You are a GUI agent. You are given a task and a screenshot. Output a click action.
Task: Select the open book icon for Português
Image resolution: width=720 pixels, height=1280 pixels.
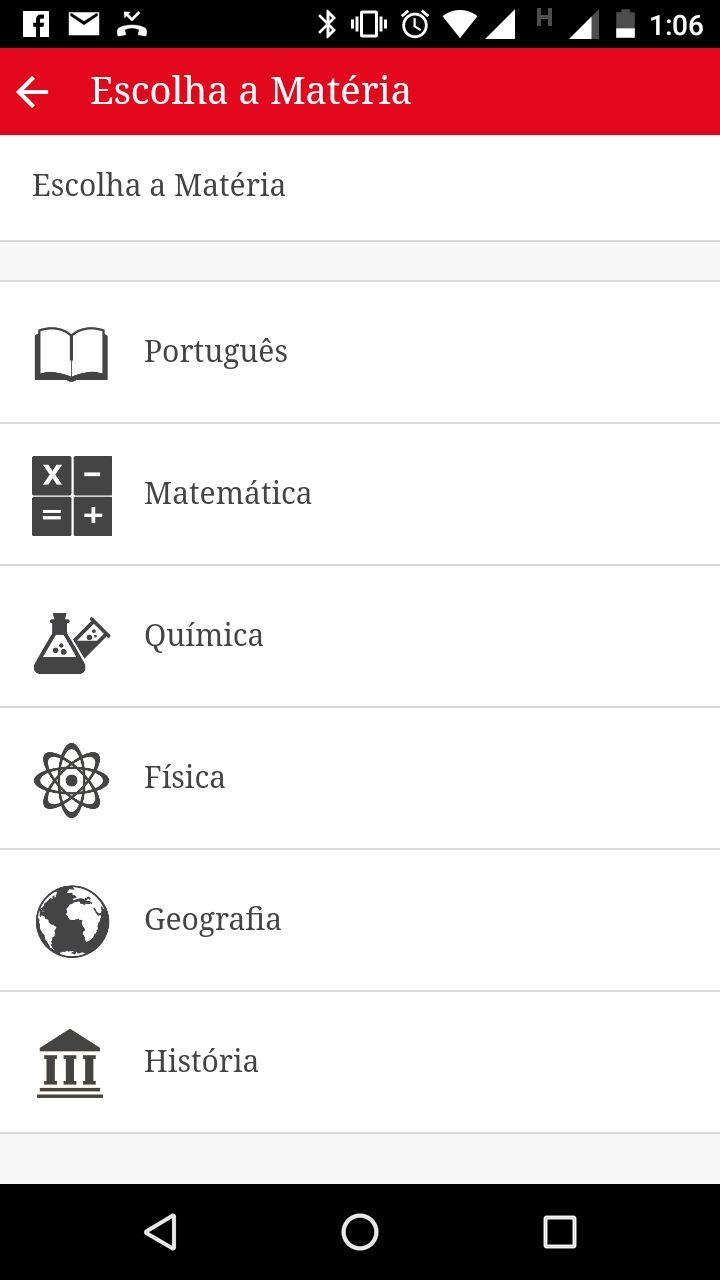point(71,353)
